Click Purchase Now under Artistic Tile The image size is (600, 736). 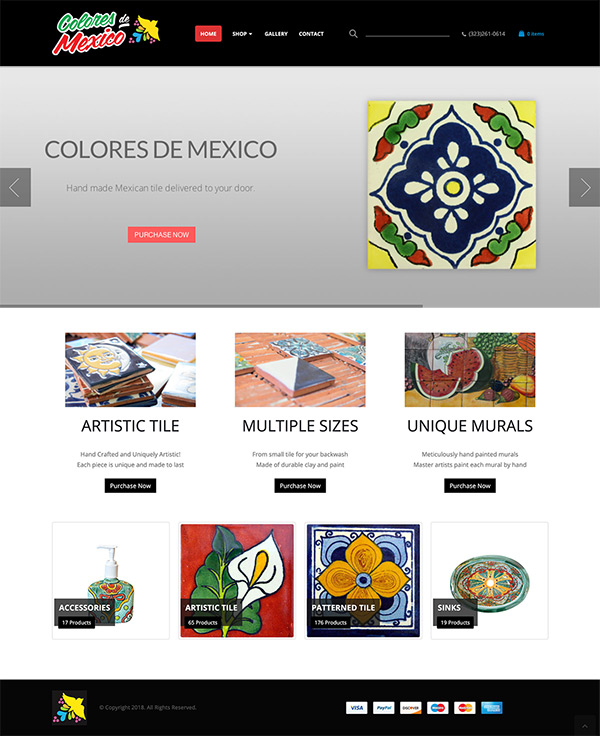coord(130,486)
